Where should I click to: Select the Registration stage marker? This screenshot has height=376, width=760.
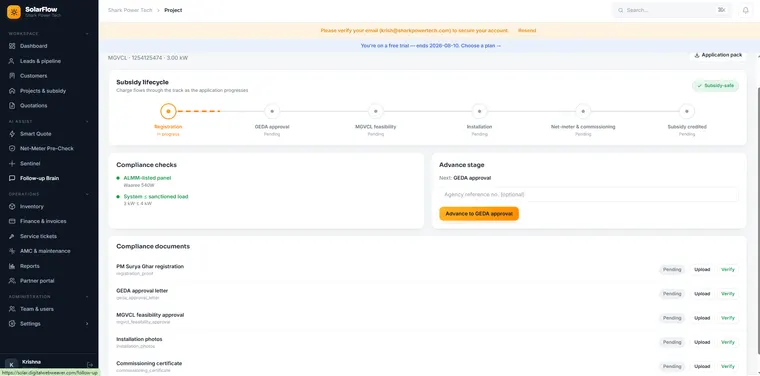(x=168, y=111)
